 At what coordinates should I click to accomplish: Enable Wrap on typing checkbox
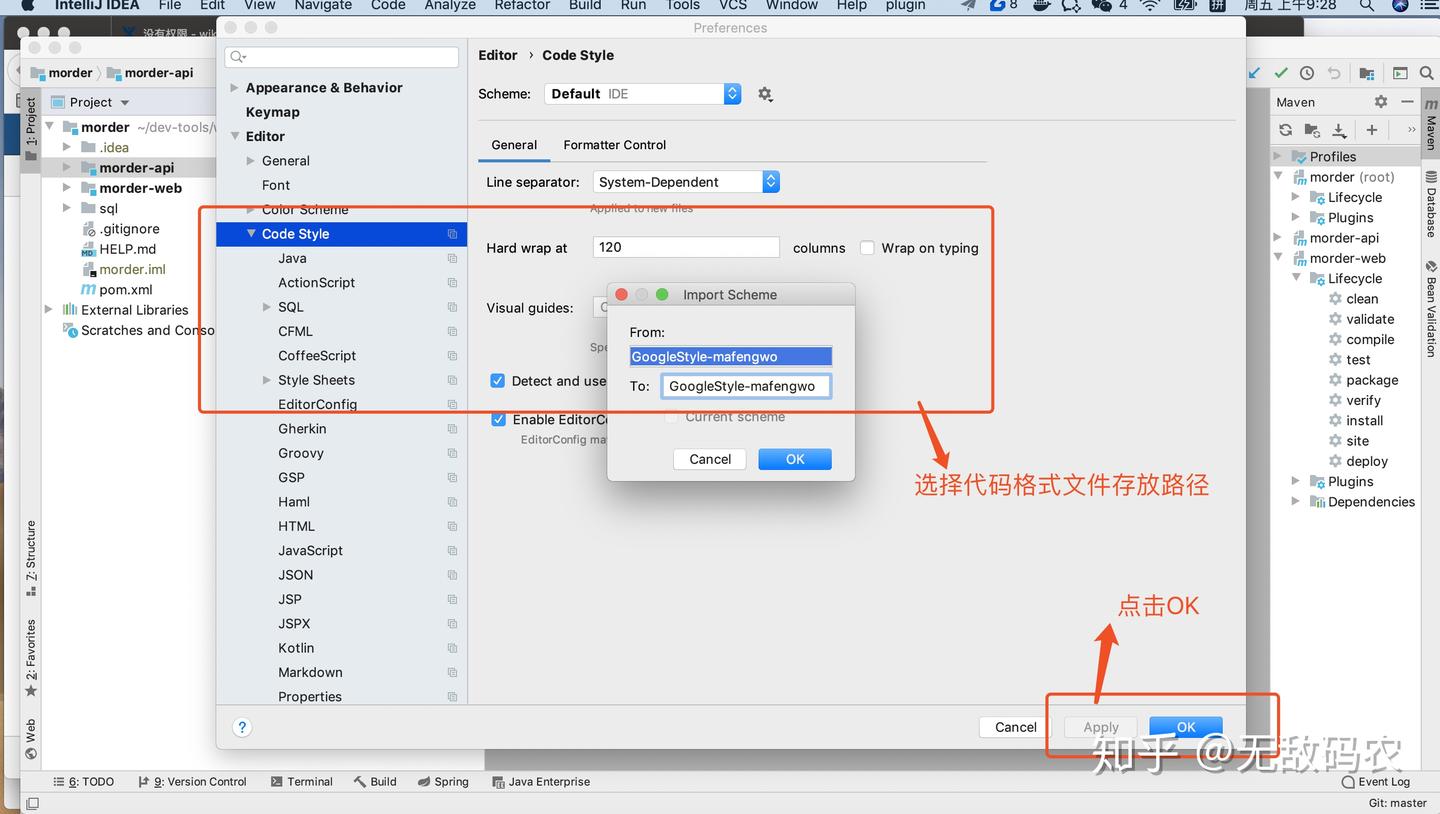pos(867,248)
